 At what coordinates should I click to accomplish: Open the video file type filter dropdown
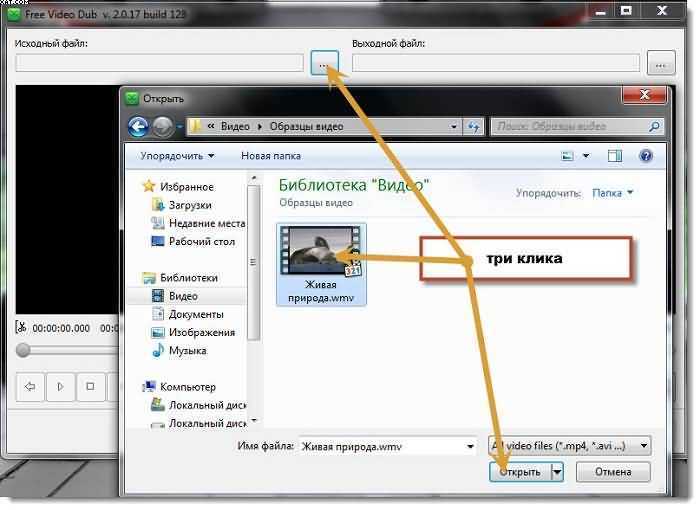tap(569, 446)
